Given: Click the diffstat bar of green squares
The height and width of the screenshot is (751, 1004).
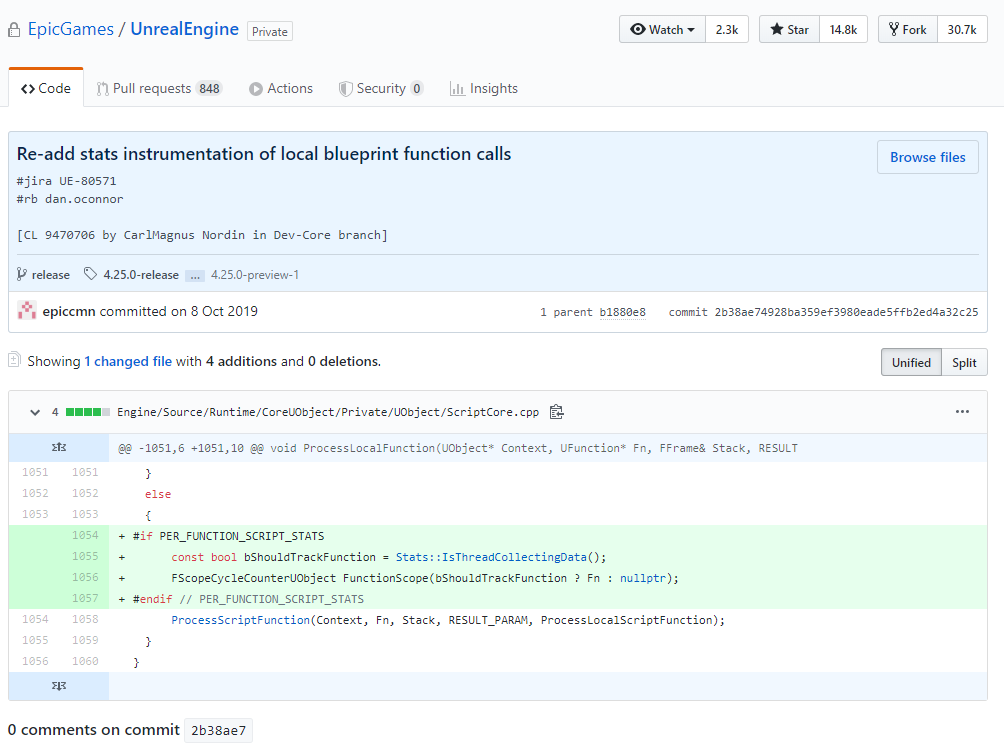Looking at the screenshot, I should point(88,412).
